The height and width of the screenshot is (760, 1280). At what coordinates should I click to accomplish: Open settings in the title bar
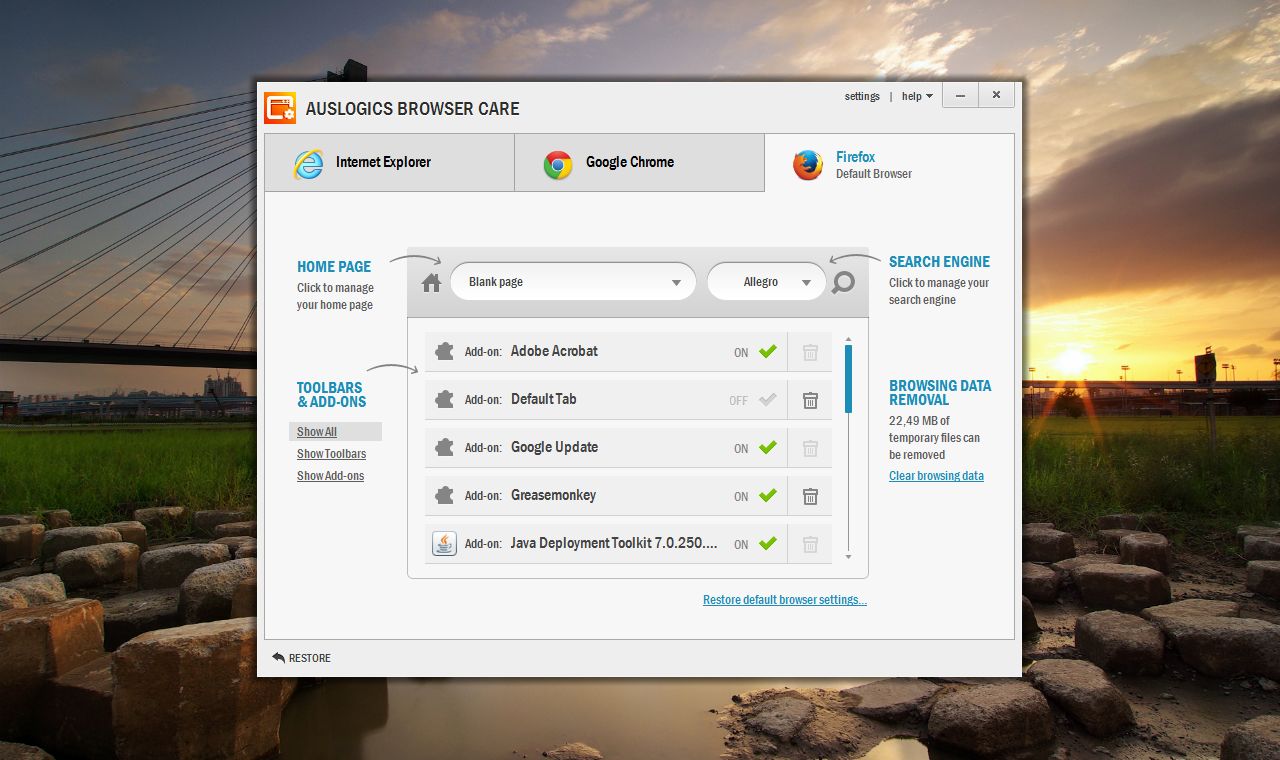862,96
